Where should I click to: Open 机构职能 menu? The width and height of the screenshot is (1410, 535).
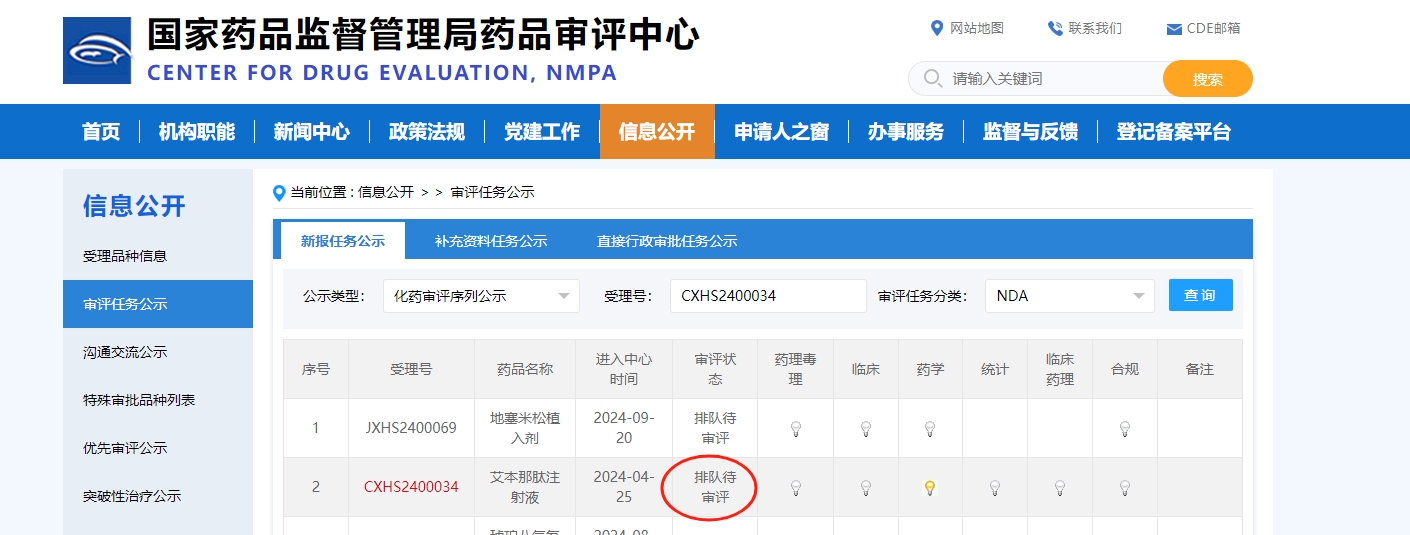pyautogui.click(x=197, y=132)
